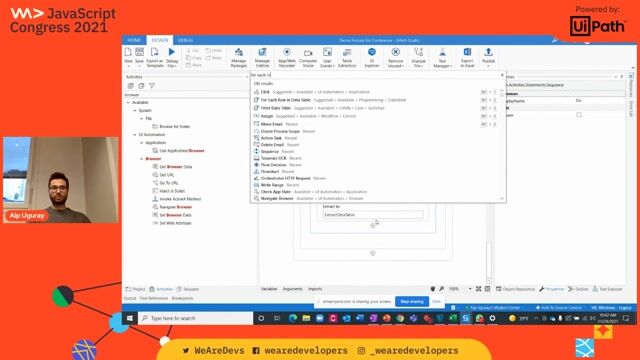This screenshot has width=640, height=360.
Task: Click the Extract To input field
Action: click(373, 215)
